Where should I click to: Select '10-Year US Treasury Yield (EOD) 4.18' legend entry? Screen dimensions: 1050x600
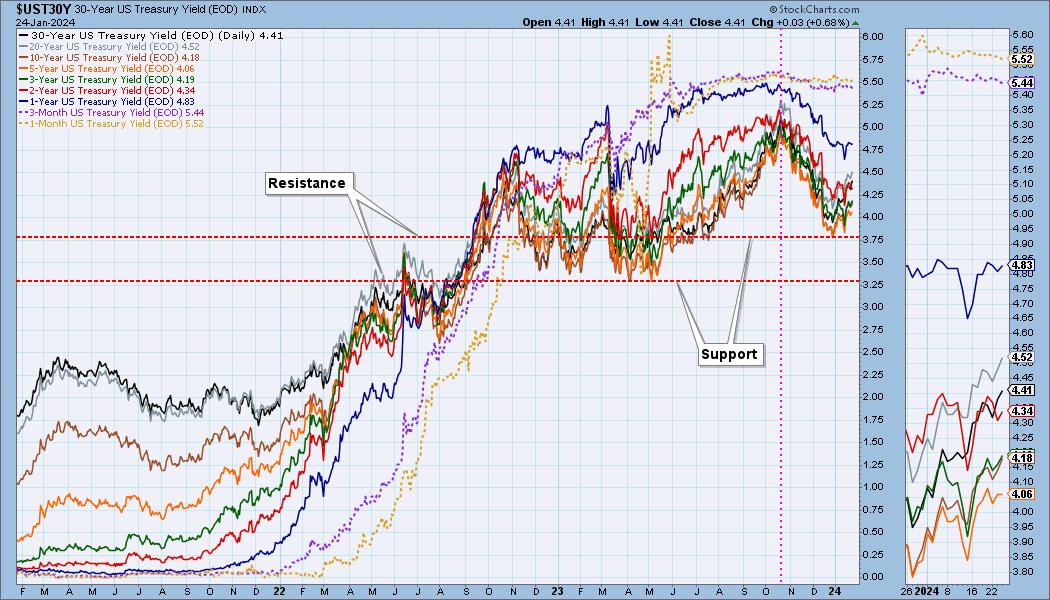tap(110, 58)
